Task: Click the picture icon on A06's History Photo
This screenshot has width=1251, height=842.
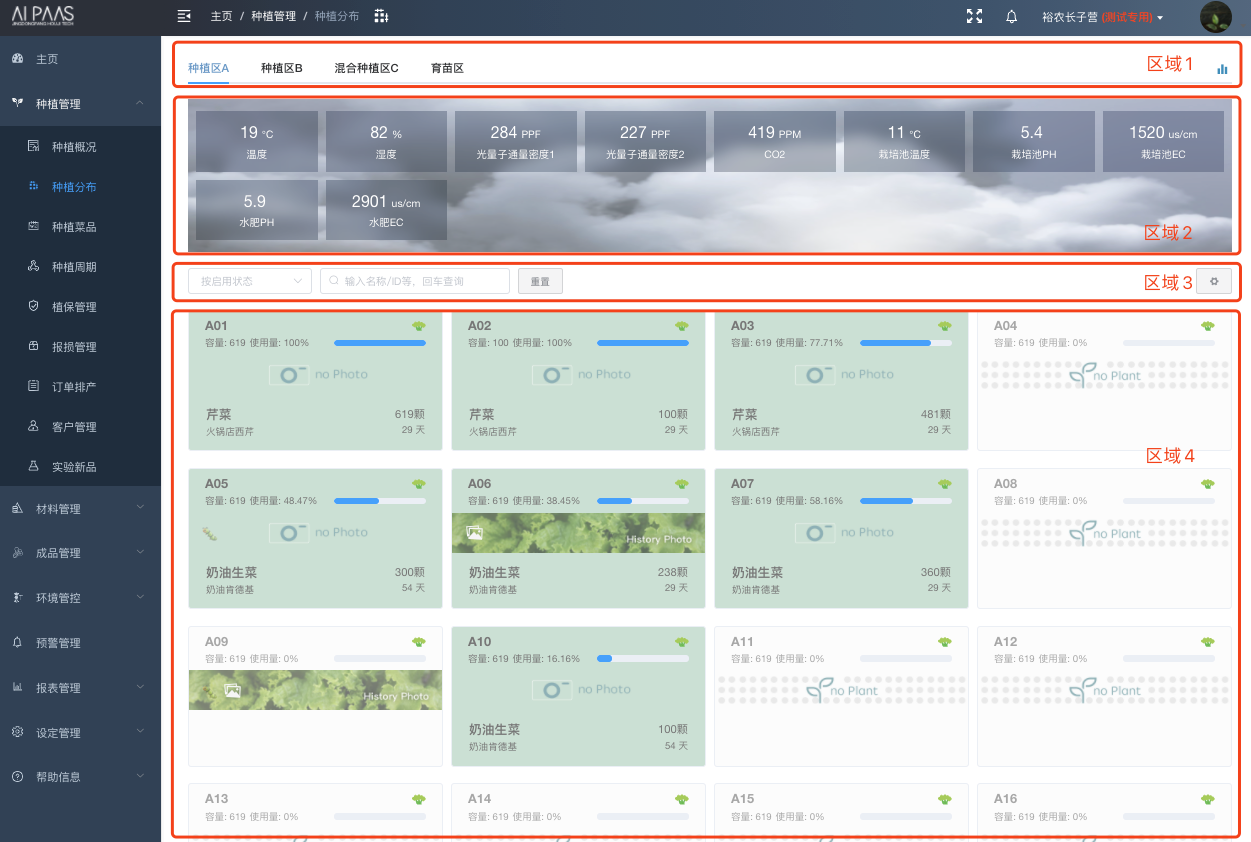Action: point(475,533)
